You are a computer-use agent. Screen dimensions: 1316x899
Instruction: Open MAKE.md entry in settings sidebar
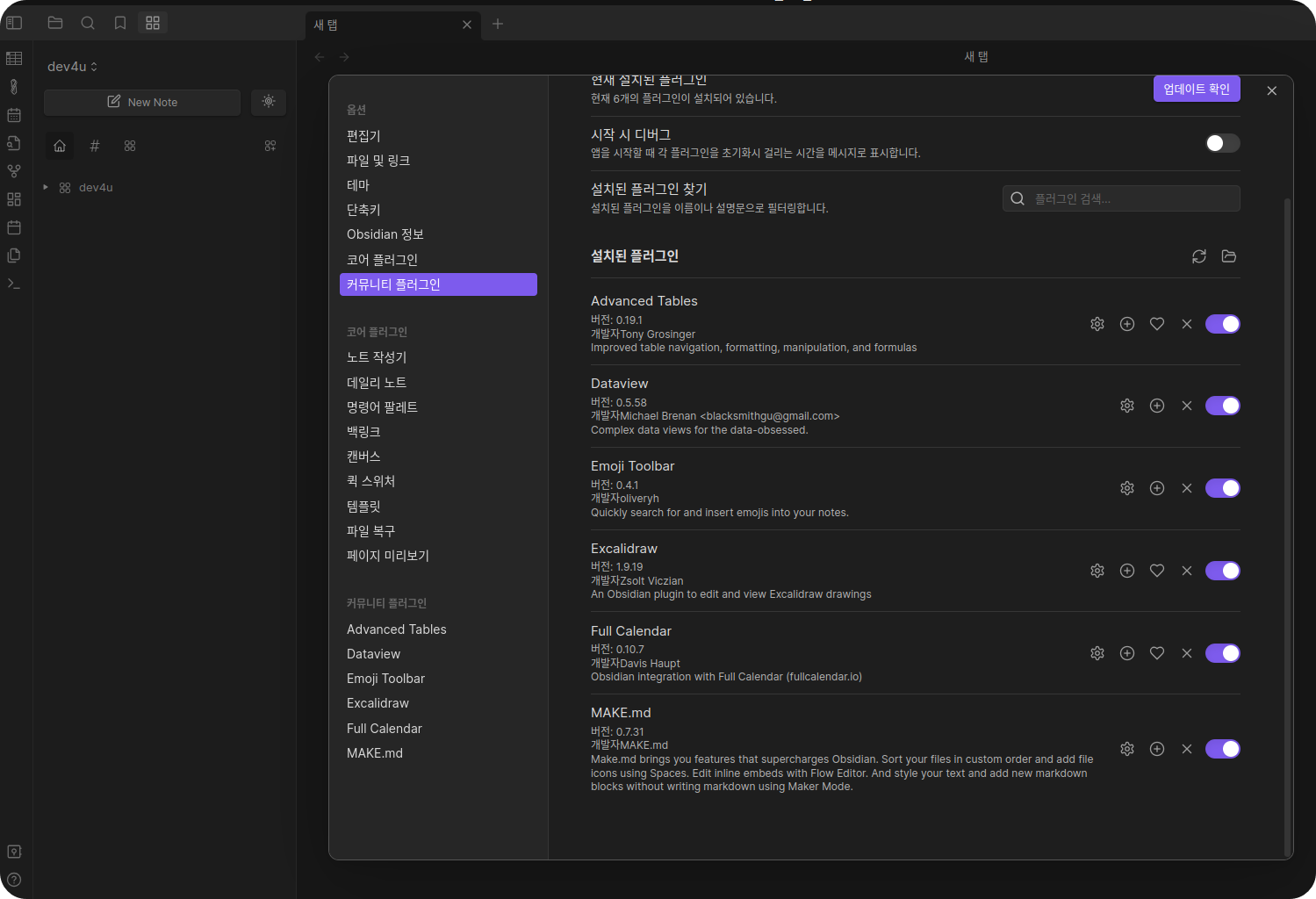click(x=438, y=753)
